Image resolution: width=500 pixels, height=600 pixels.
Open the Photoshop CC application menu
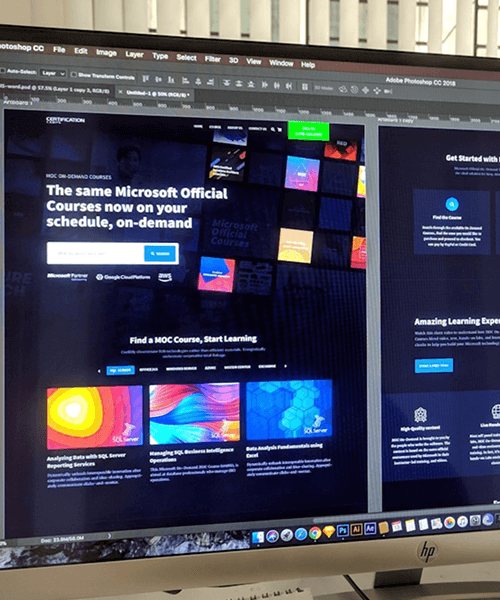pos(22,47)
